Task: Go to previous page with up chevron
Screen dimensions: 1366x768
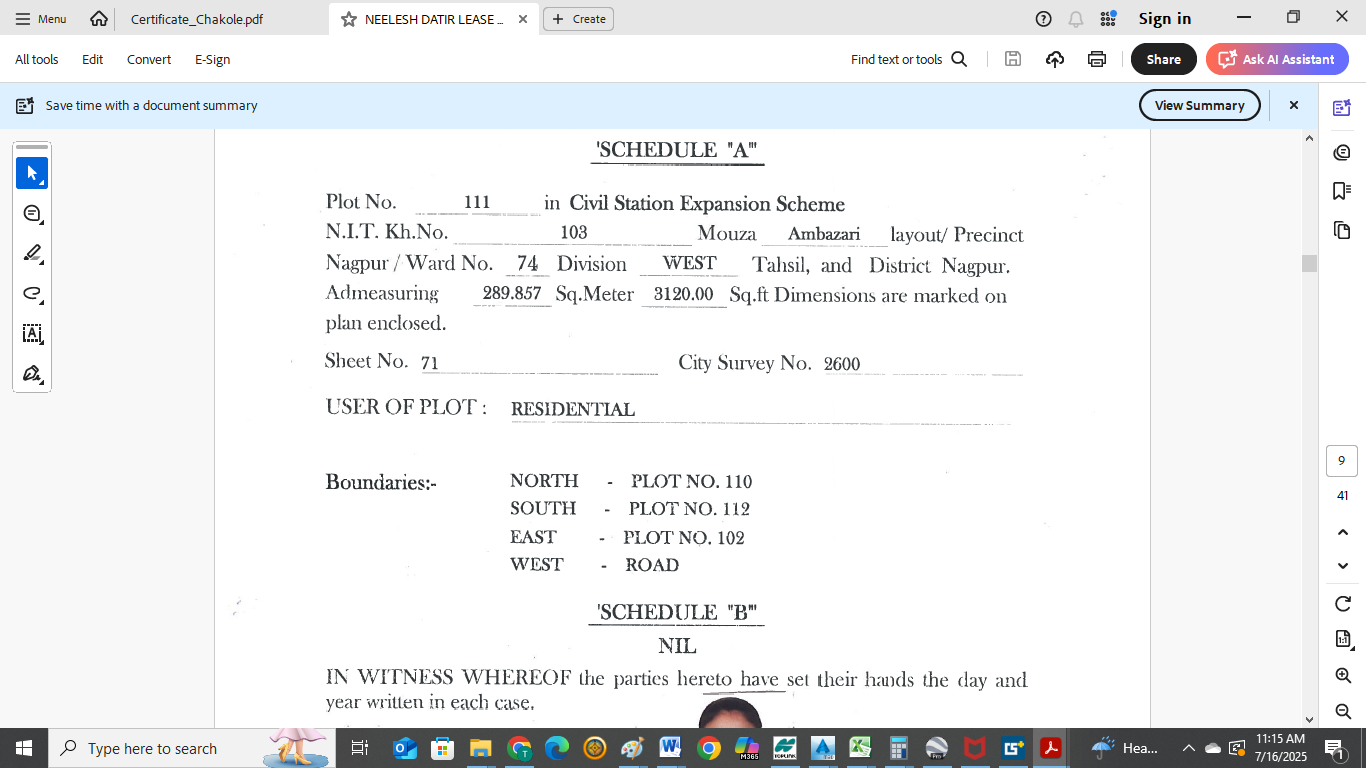Action: click(1343, 532)
